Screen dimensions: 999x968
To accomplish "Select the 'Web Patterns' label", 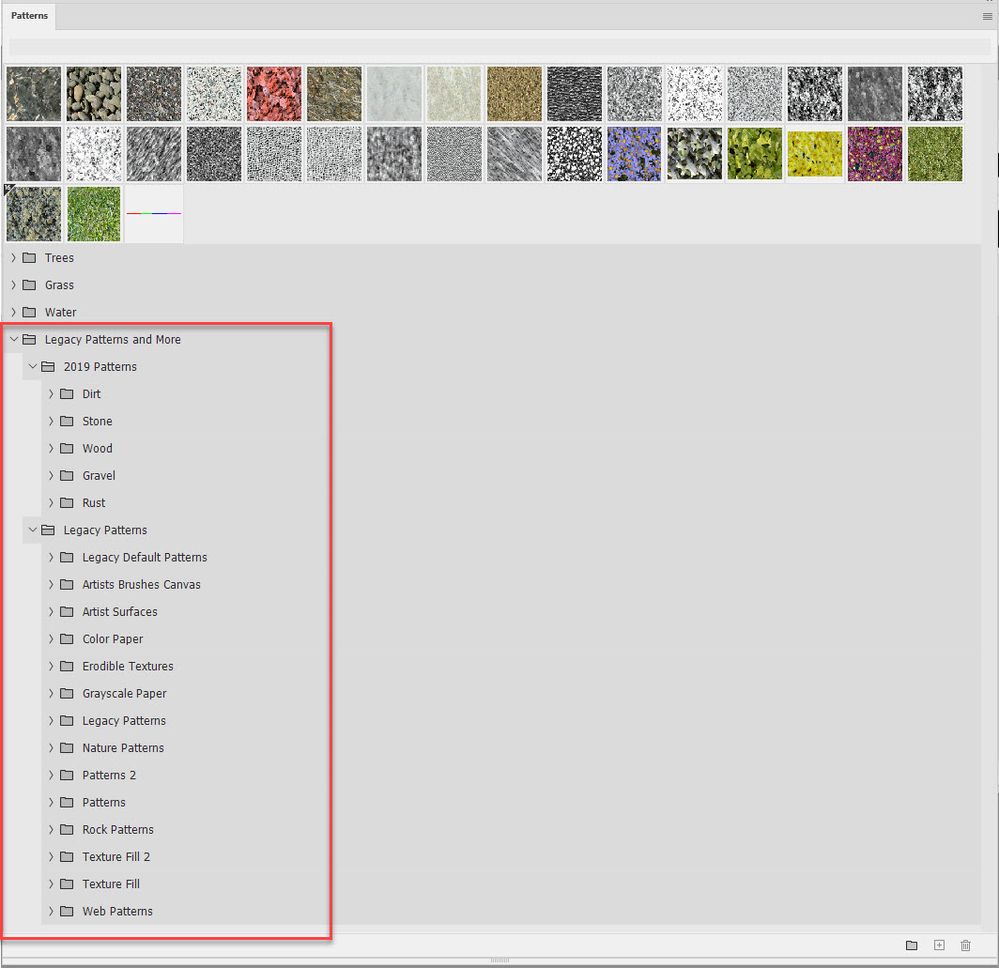I will [117, 911].
